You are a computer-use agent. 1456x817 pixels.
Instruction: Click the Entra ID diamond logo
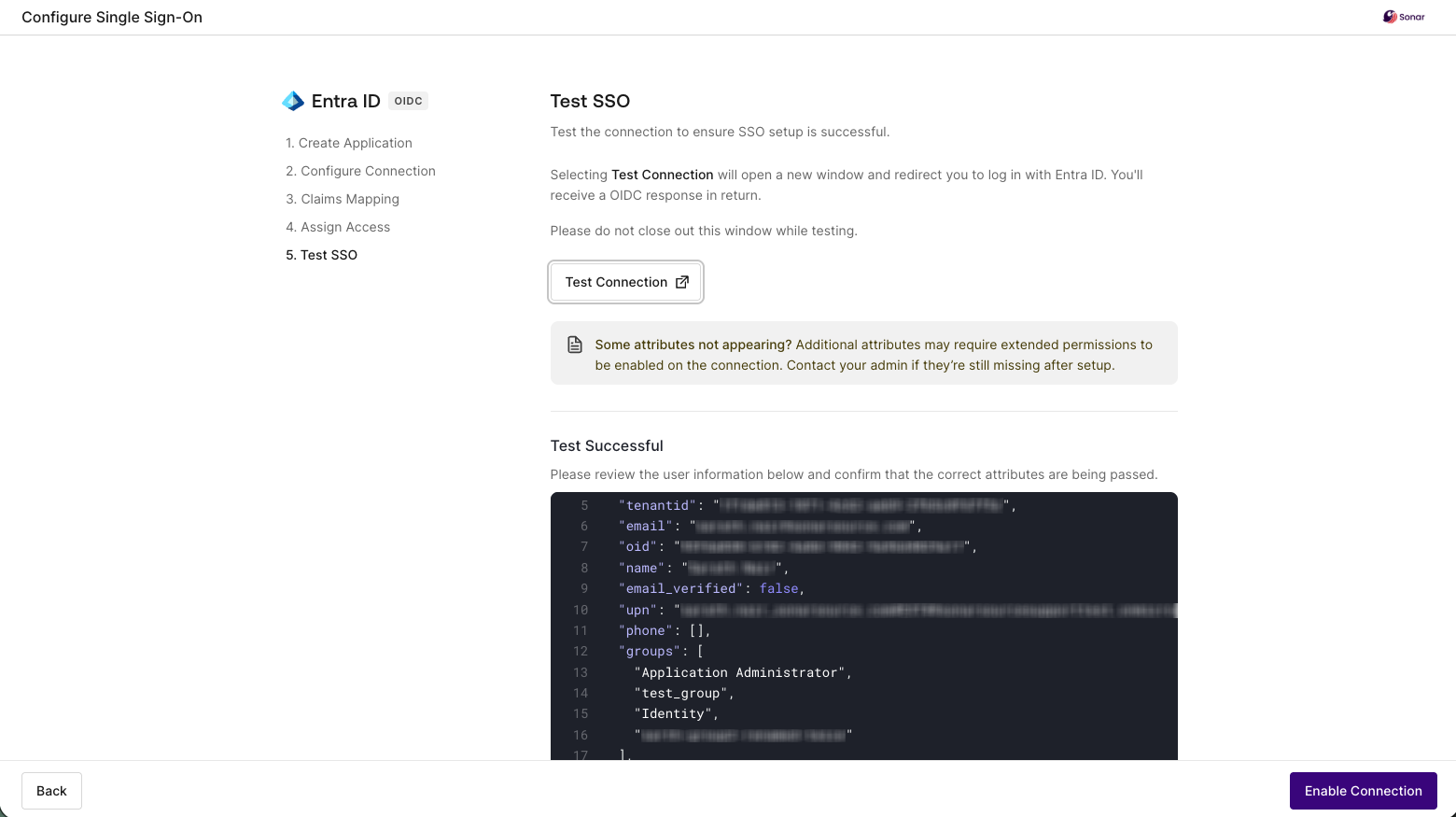click(x=293, y=101)
